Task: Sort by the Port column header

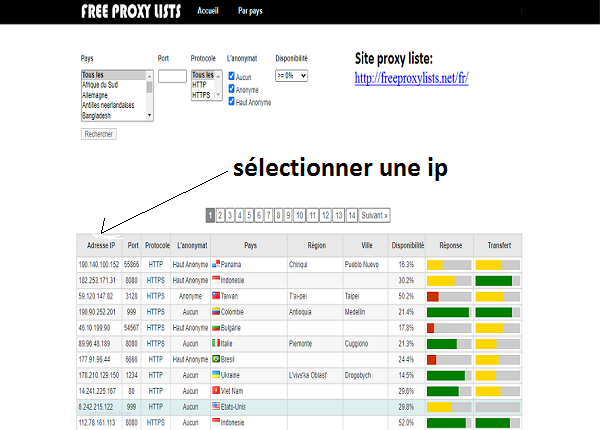Action: (133, 245)
